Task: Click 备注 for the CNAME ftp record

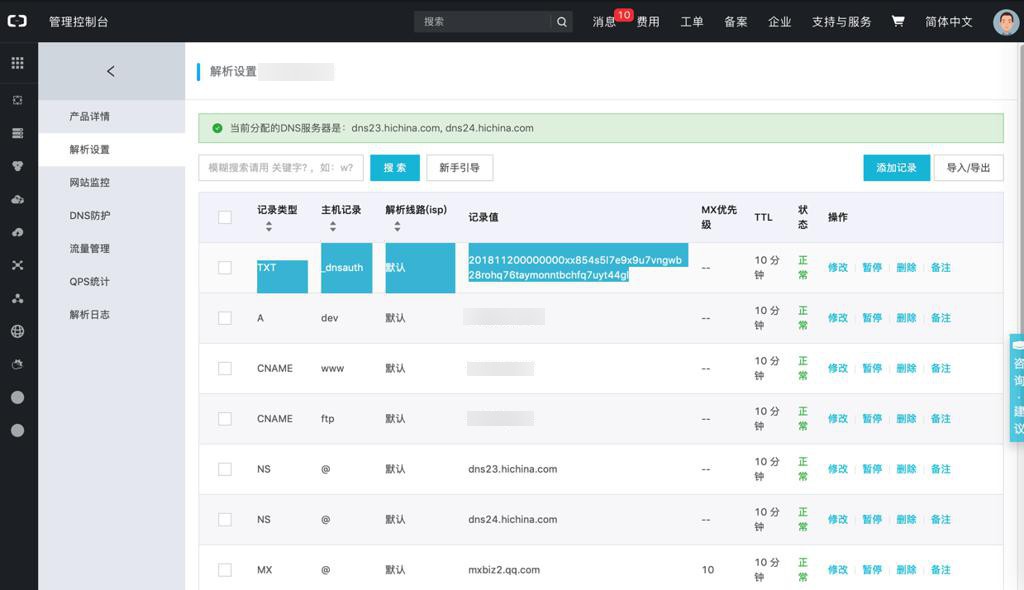Action: coord(940,419)
